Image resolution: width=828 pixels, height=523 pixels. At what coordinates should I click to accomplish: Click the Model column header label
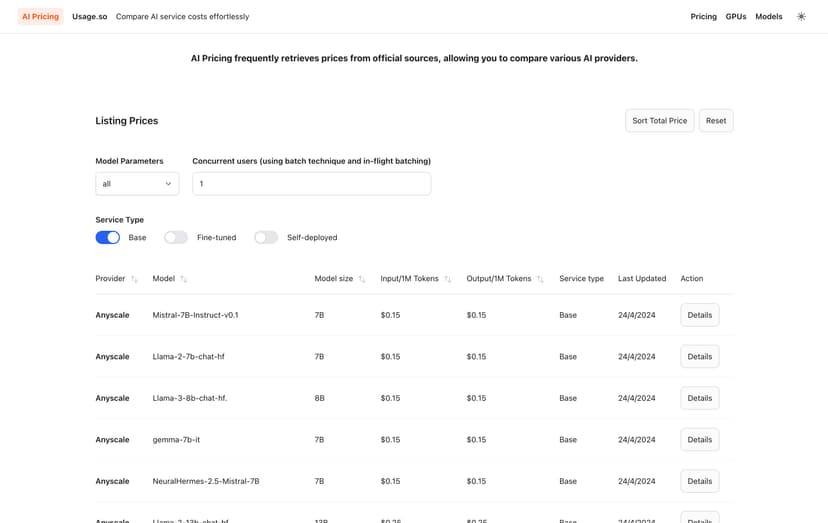(164, 278)
